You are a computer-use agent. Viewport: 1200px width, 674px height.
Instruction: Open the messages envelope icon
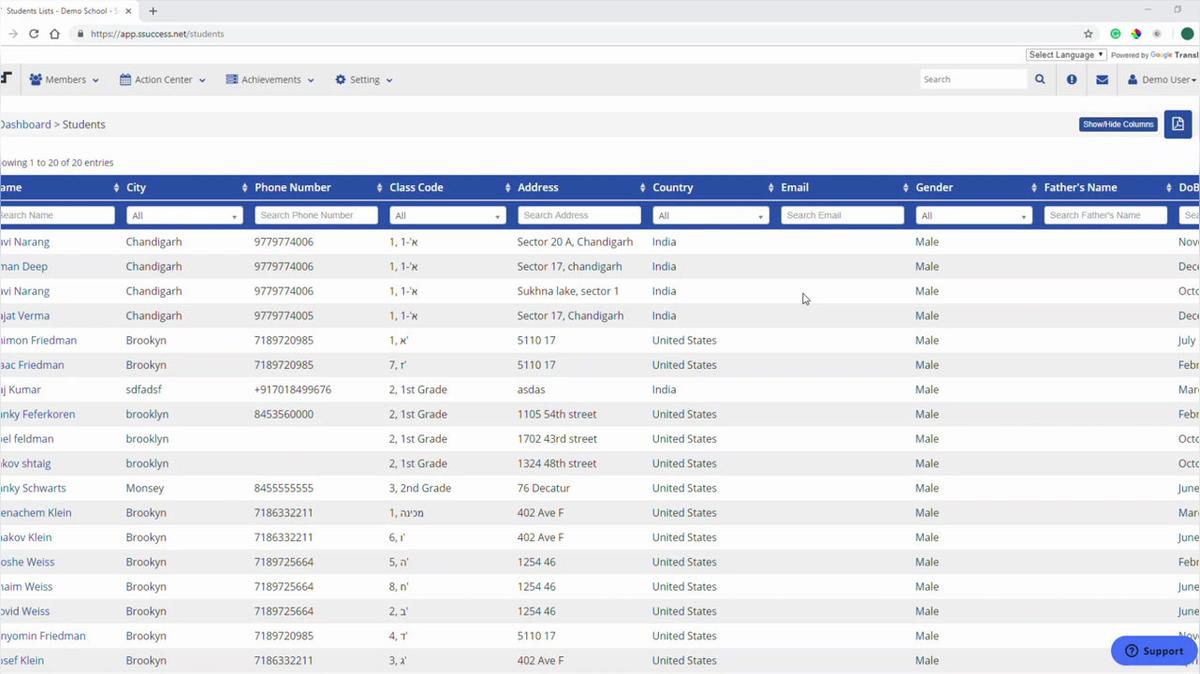(1102, 79)
